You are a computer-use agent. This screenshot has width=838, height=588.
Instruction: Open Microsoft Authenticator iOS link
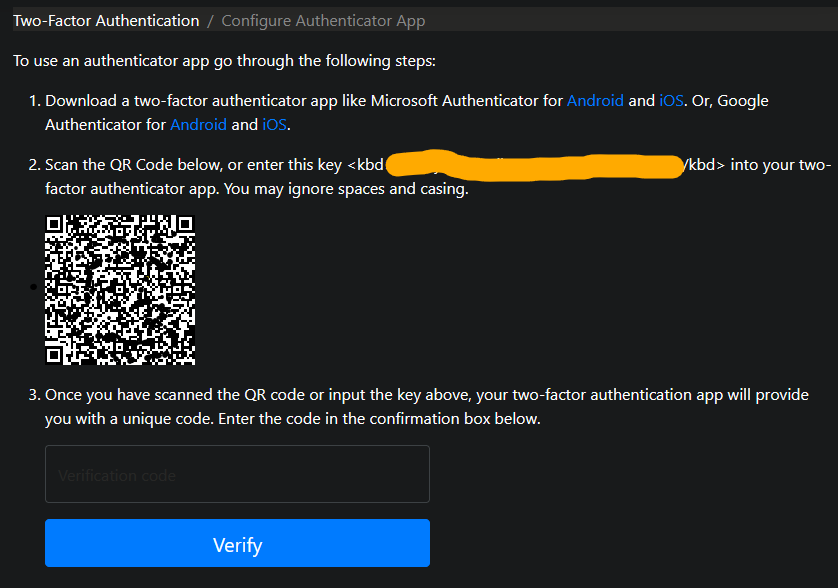pos(671,100)
